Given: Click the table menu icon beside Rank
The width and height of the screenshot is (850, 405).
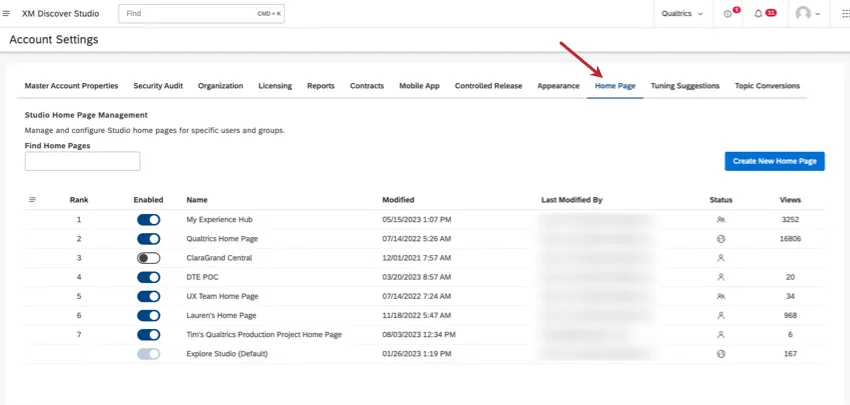Looking at the screenshot, I should pos(32,200).
